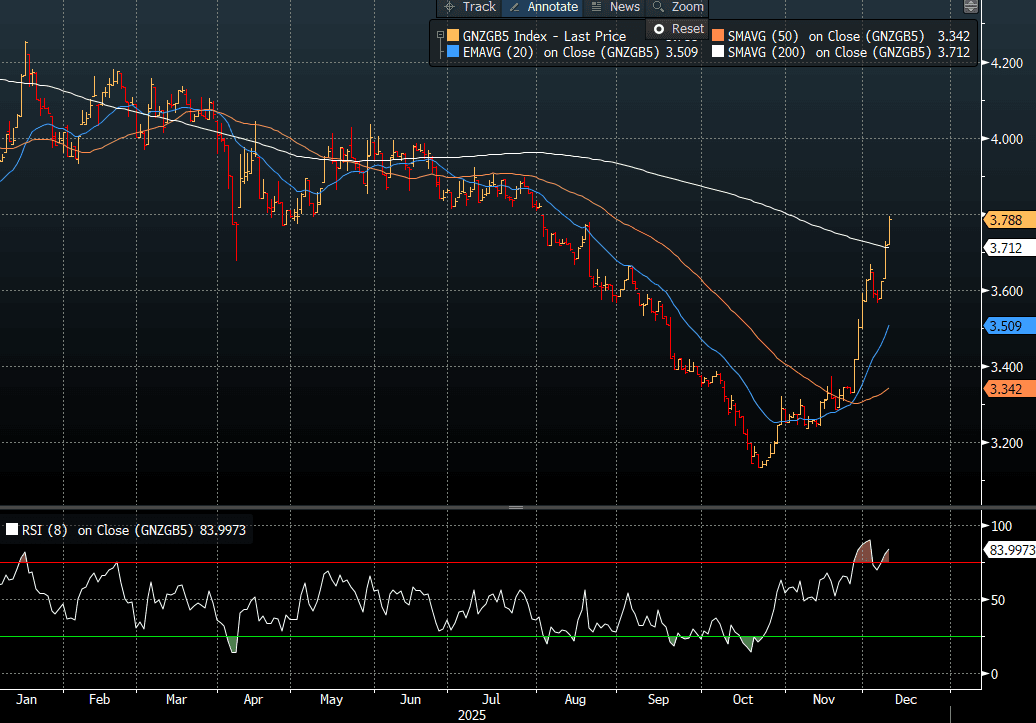Viewport: 1036px width, 723px height.
Task: Click the SMAVG (200) white color swatch
Action: point(717,52)
